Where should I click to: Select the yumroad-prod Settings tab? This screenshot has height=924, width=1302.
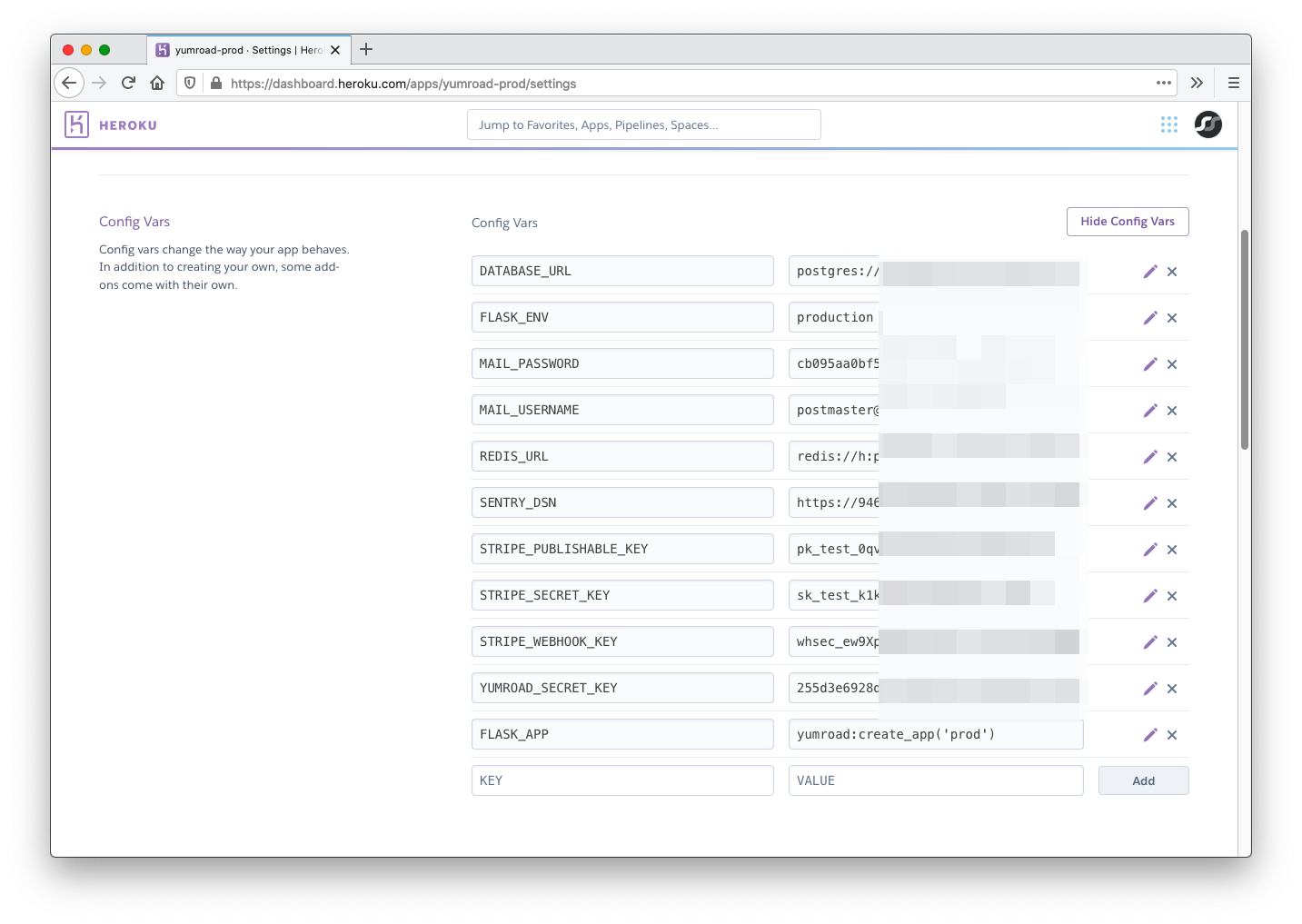247,50
